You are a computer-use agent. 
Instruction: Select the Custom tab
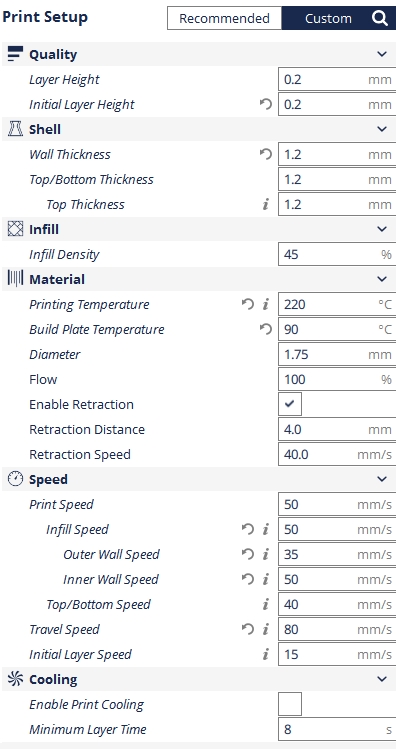tap(328, 18)
